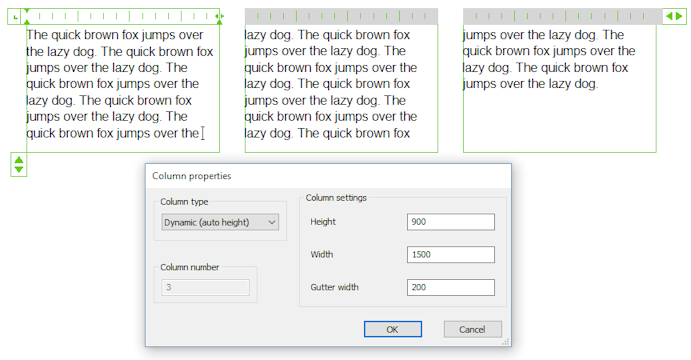Click the Column number group label

click(189, 267)
